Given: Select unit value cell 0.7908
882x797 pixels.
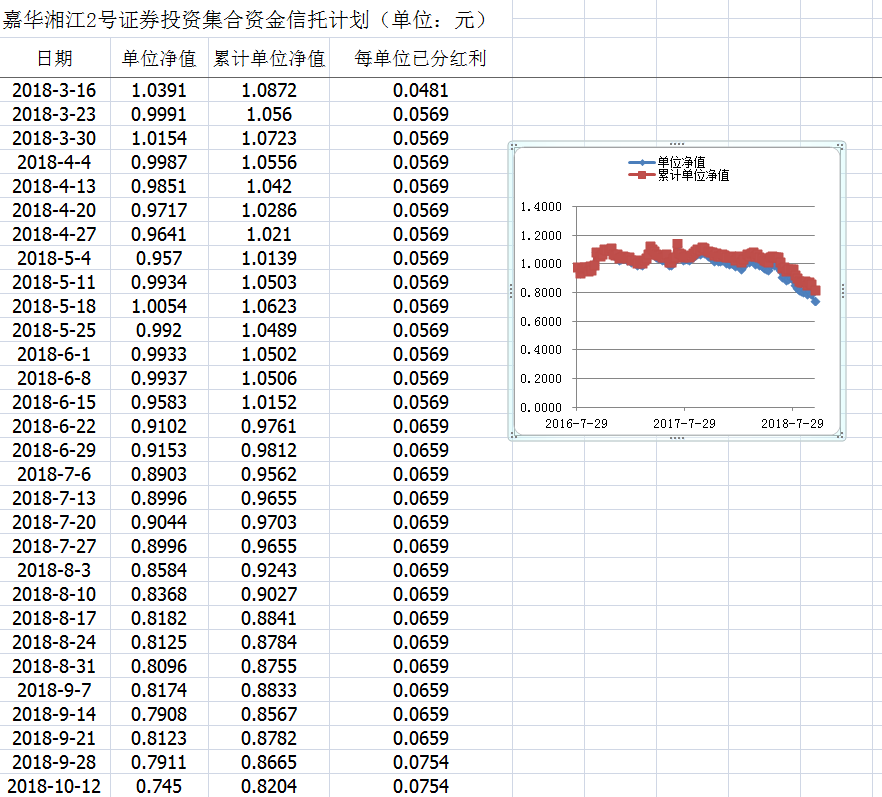Looking at the screenshot, I should point(159,714).
